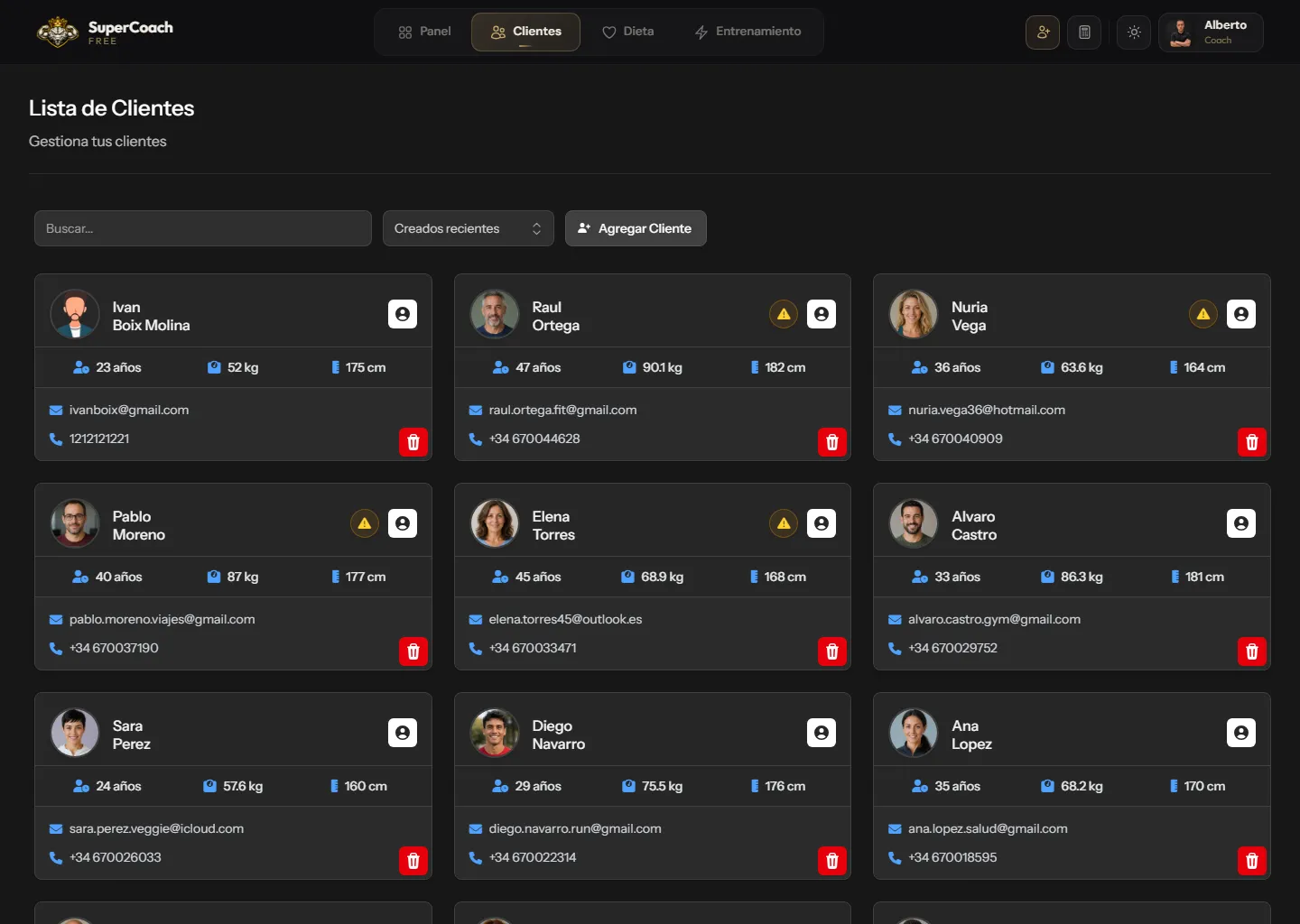This screenshot has height=924, width=1300.
Task: Click email diego.navarro.run@gmail.com
Action: click(x=575, y=828)
